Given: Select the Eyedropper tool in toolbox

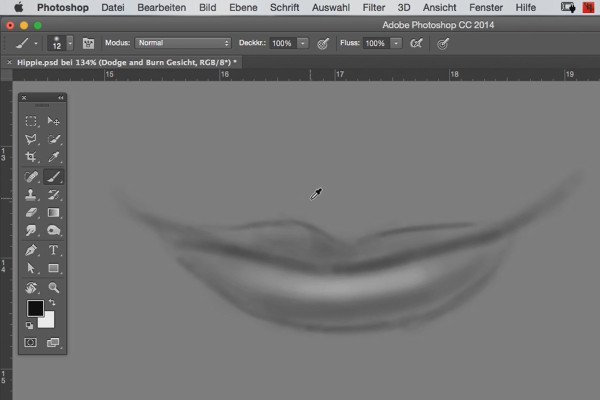Looking at the screenshot, I should click(53, 157).
